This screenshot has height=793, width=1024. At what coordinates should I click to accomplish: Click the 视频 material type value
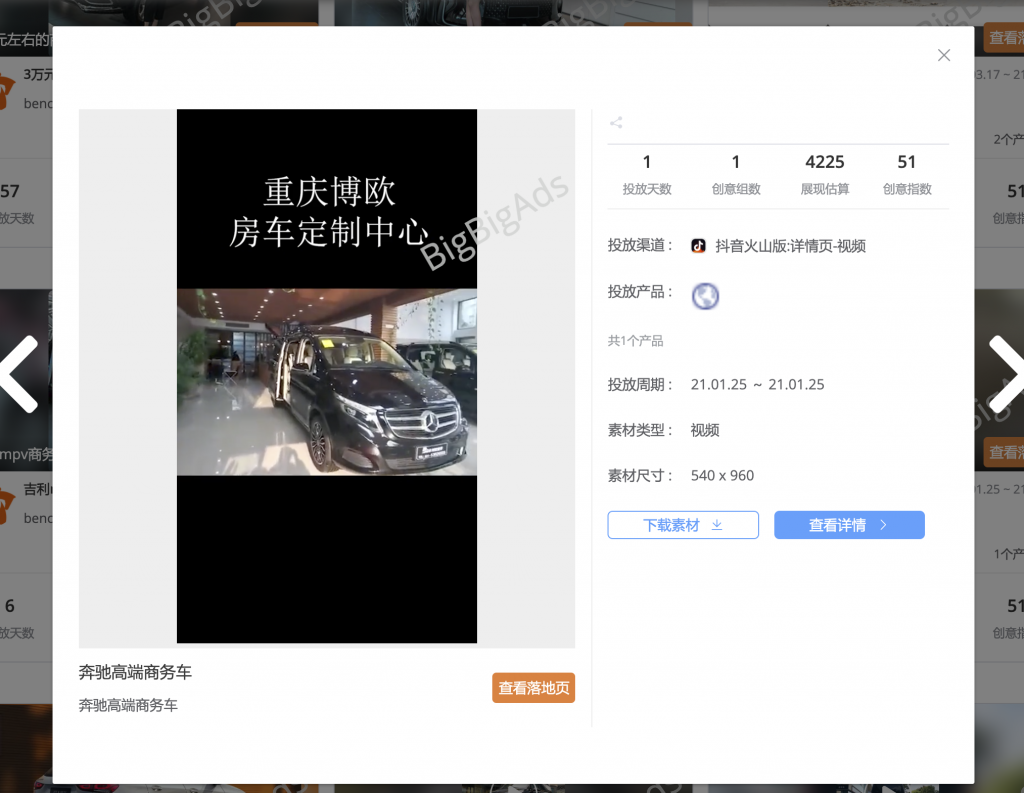pos(705,430)
